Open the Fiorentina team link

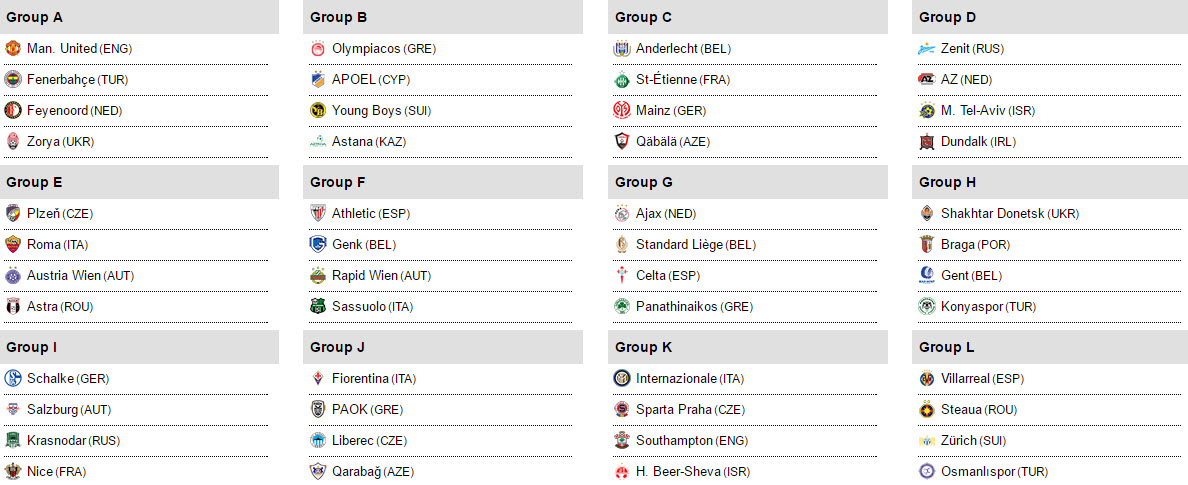(361, 378)
